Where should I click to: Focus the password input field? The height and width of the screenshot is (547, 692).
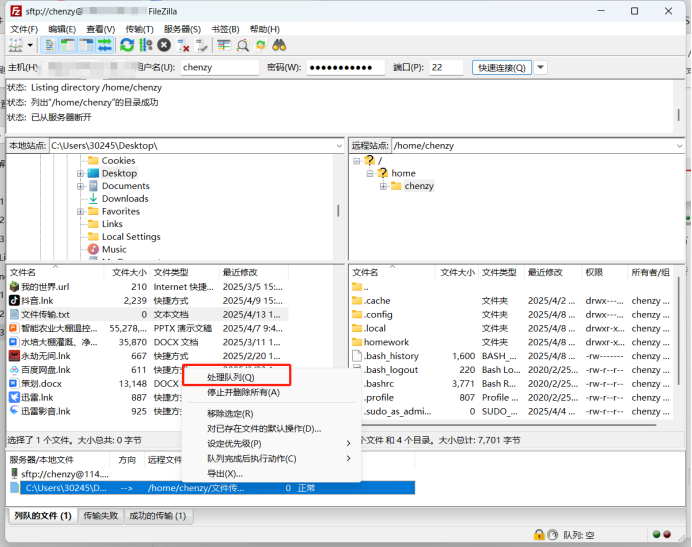(x=346, y=68)
